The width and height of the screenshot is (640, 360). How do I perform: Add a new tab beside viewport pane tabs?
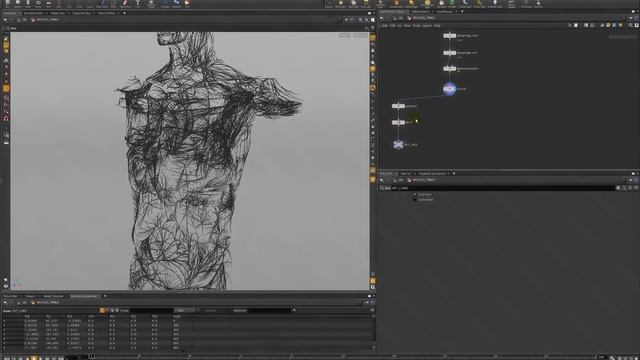[x=124, y=13]
